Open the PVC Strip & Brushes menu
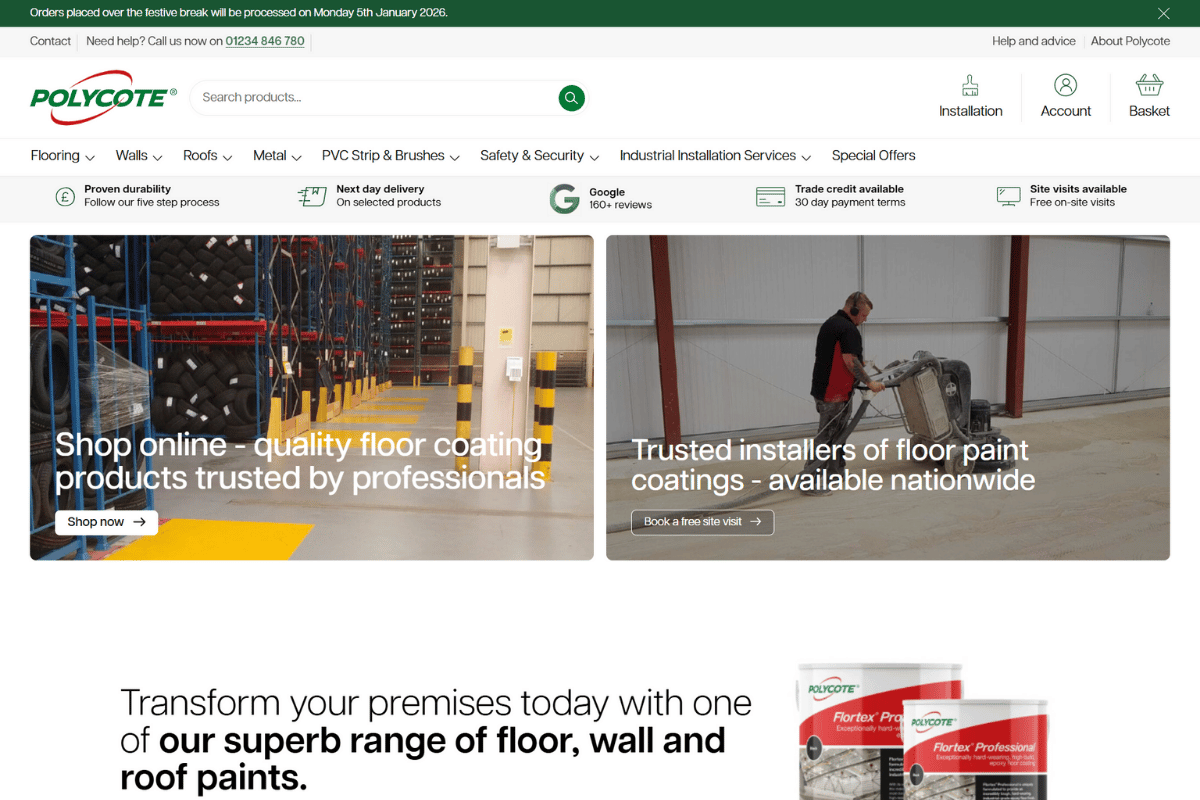The image size is (1200, 800). coord(390,156)
